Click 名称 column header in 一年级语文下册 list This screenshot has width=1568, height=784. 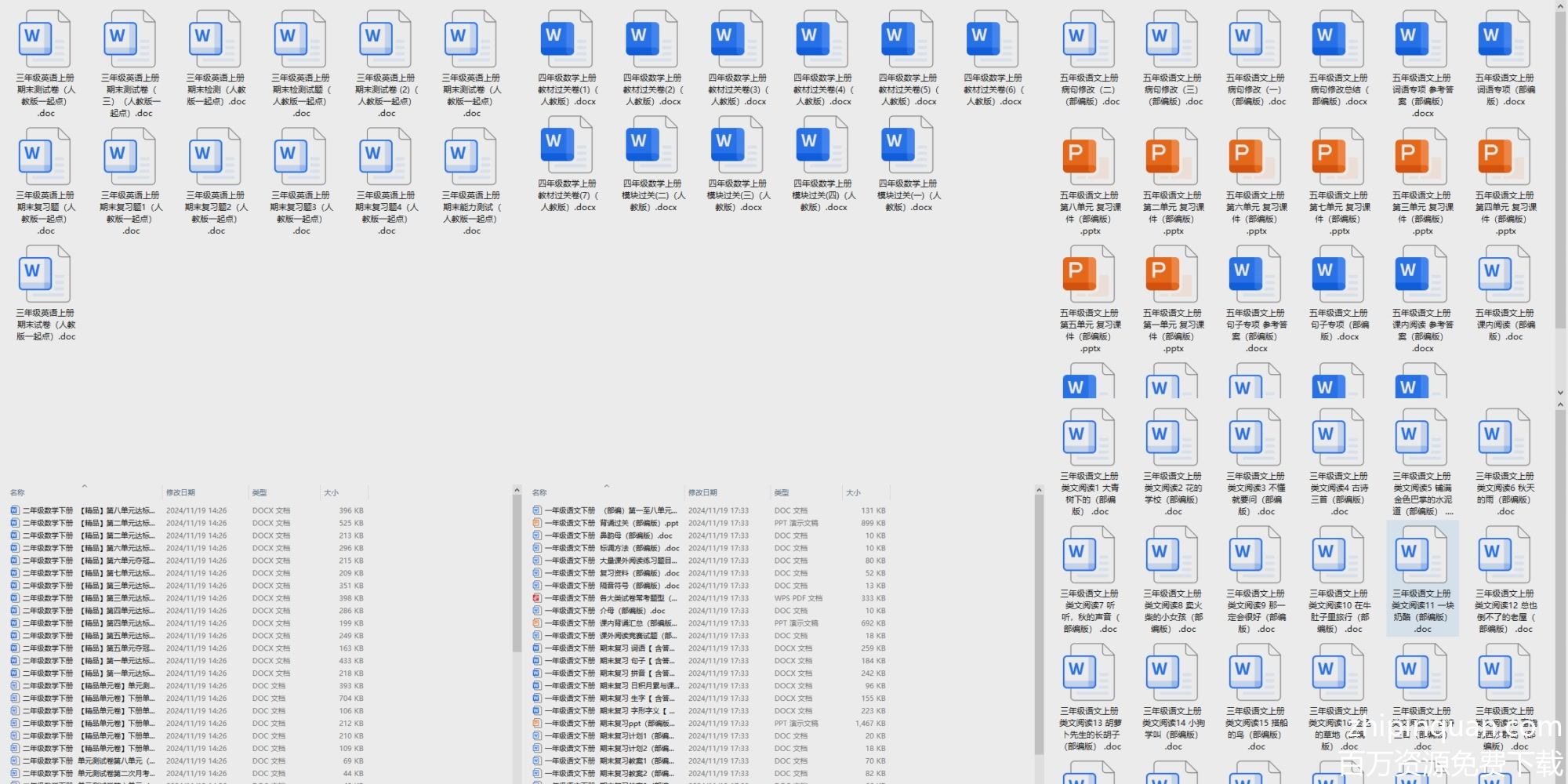tap(539, 492)
